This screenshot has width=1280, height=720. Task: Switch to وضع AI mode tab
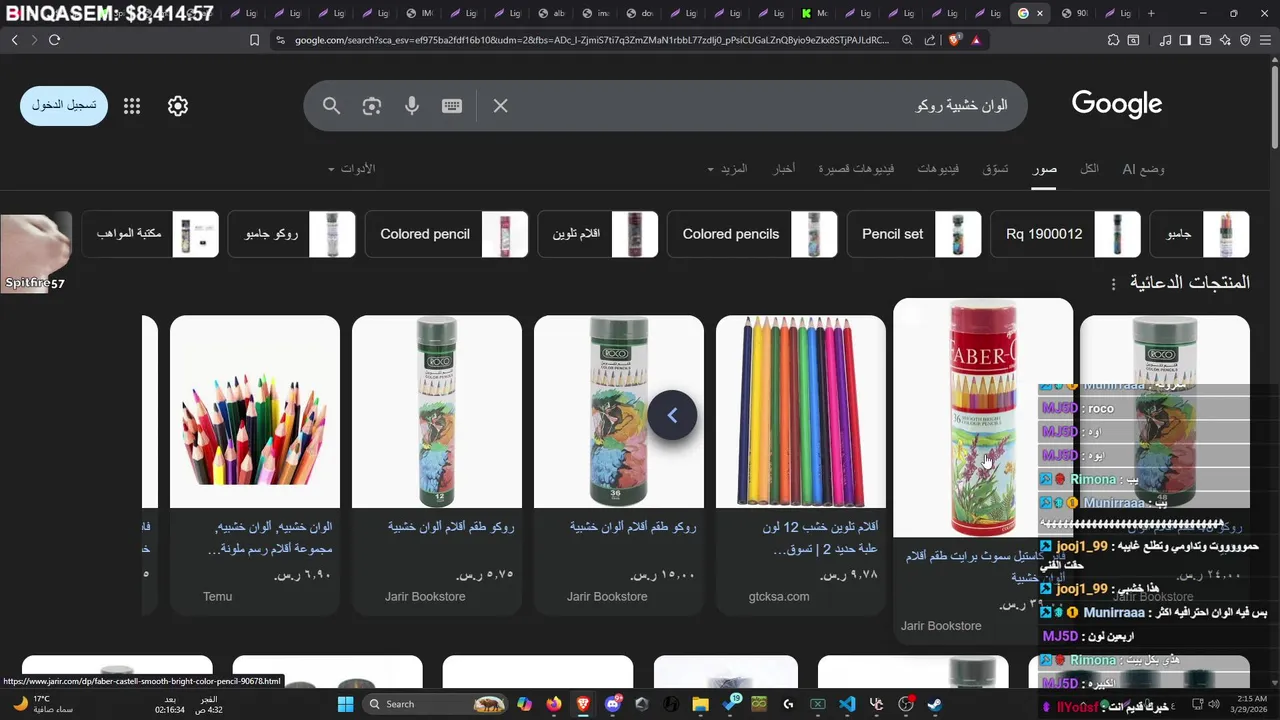(1143, 168)
